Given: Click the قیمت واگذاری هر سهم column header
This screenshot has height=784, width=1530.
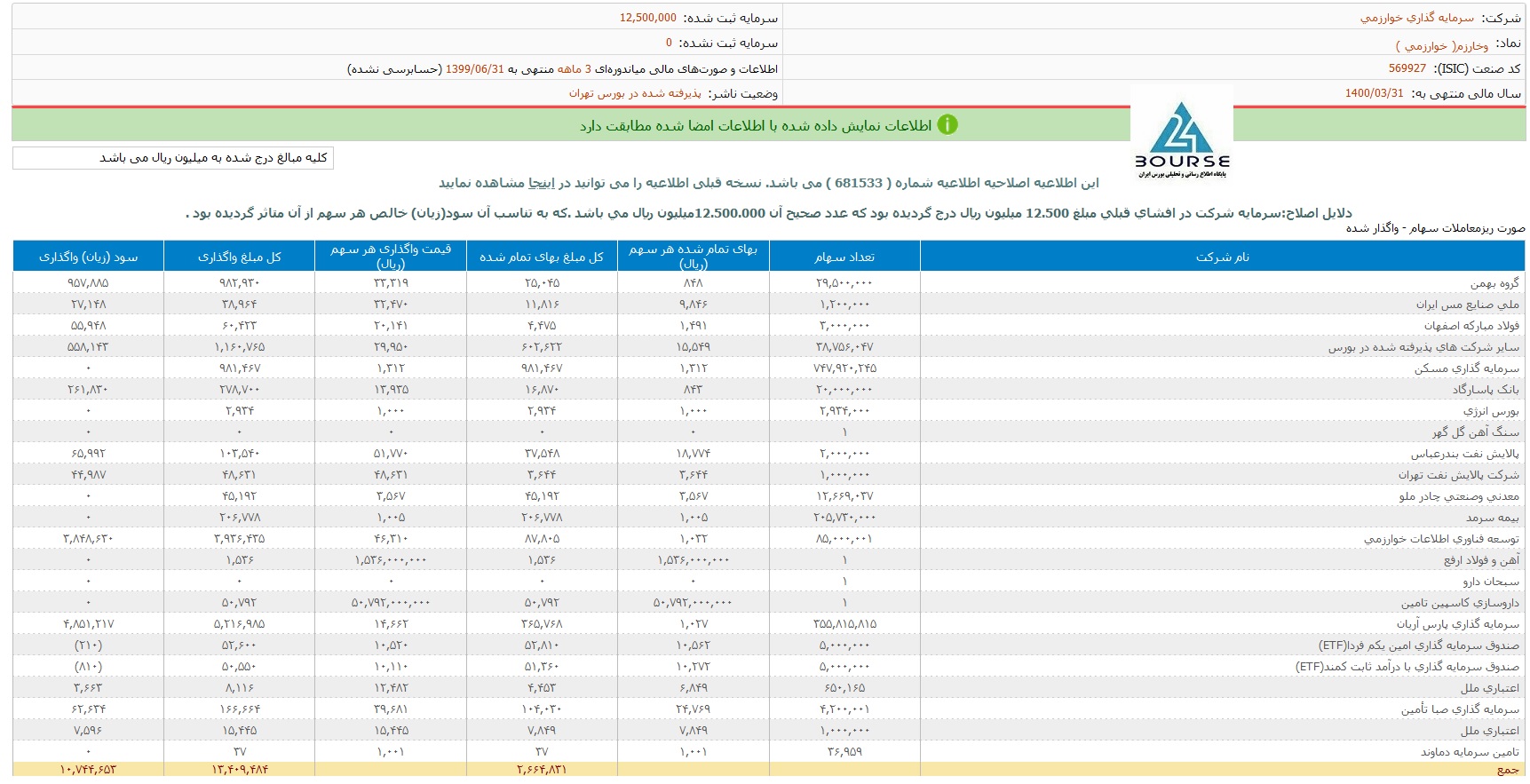Looking at the screenshot, I should (x=391, y=257).
